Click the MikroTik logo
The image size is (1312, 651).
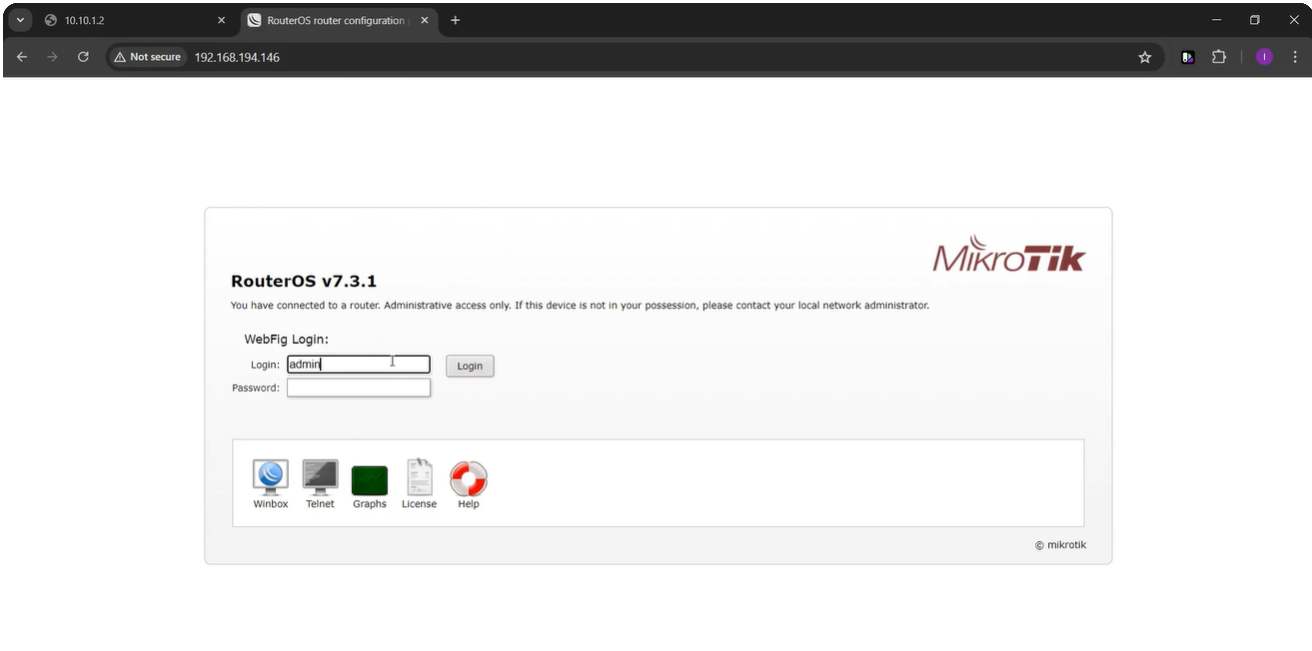(1008, 256)
